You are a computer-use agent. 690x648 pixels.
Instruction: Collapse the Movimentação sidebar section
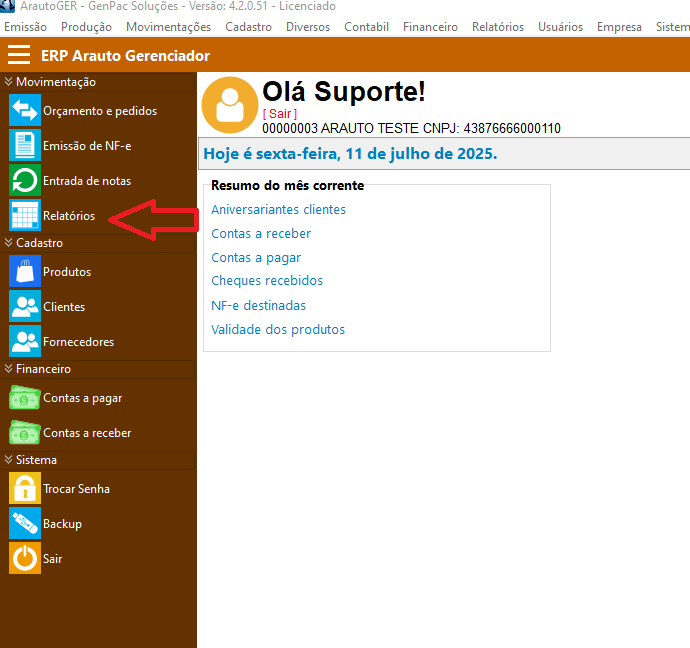9,82
